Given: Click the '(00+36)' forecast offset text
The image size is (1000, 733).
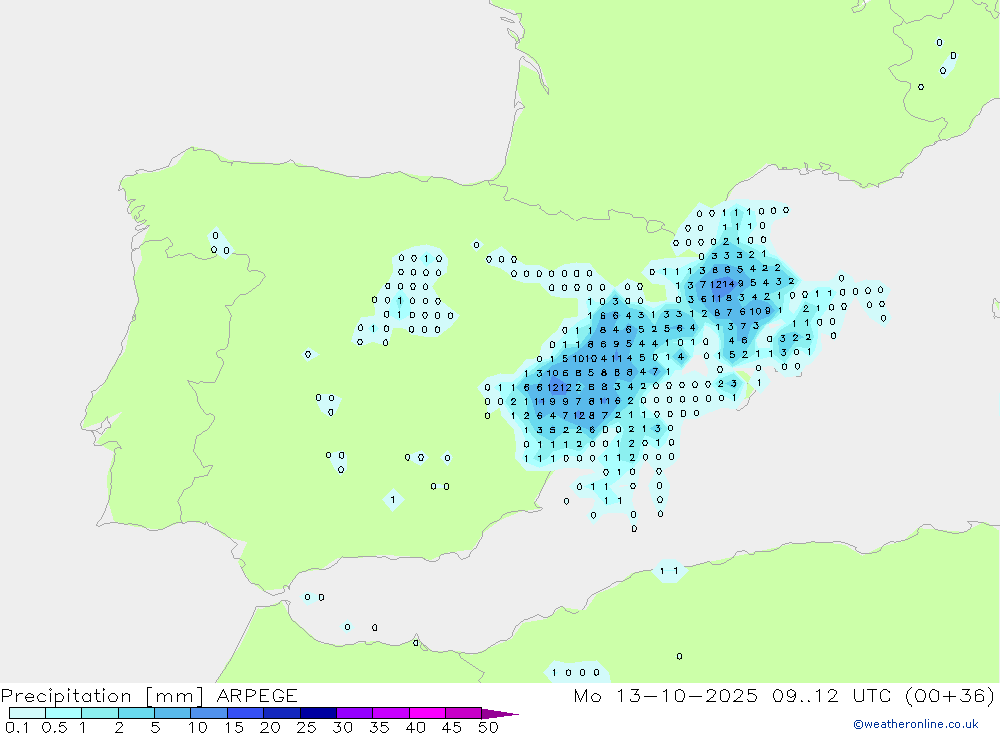Looking at the screenshot, I should [950, 695].
